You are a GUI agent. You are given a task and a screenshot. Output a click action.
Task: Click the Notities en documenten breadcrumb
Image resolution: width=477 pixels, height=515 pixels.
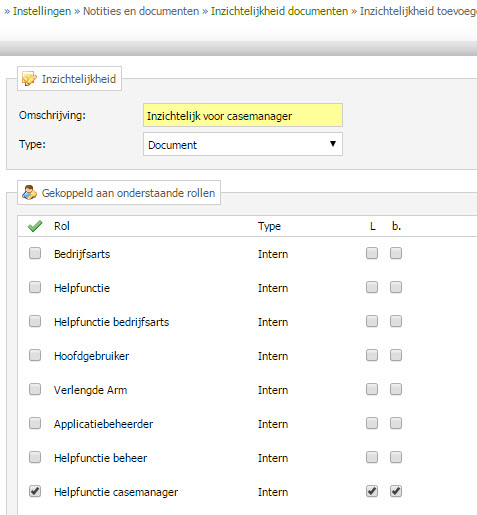(x=141, y=11)
